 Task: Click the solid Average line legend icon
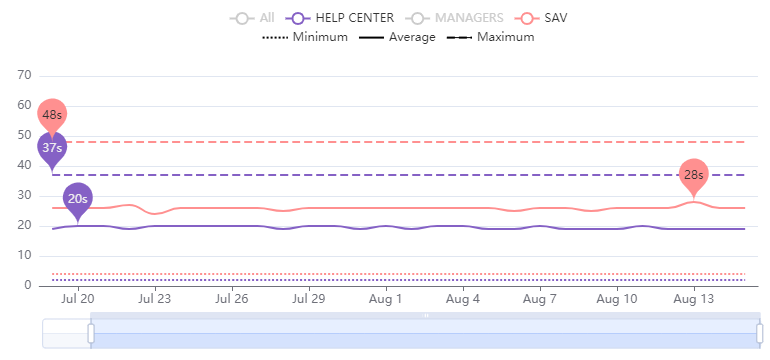click(371, 37)
